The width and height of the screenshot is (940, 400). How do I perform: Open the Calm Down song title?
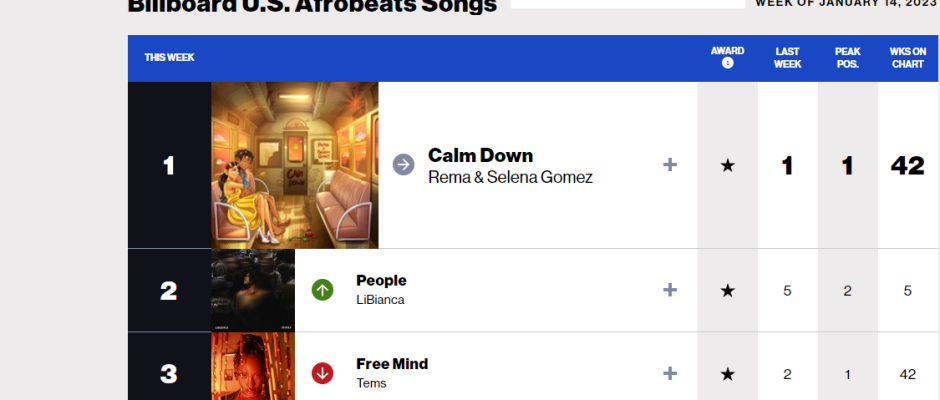480,155
